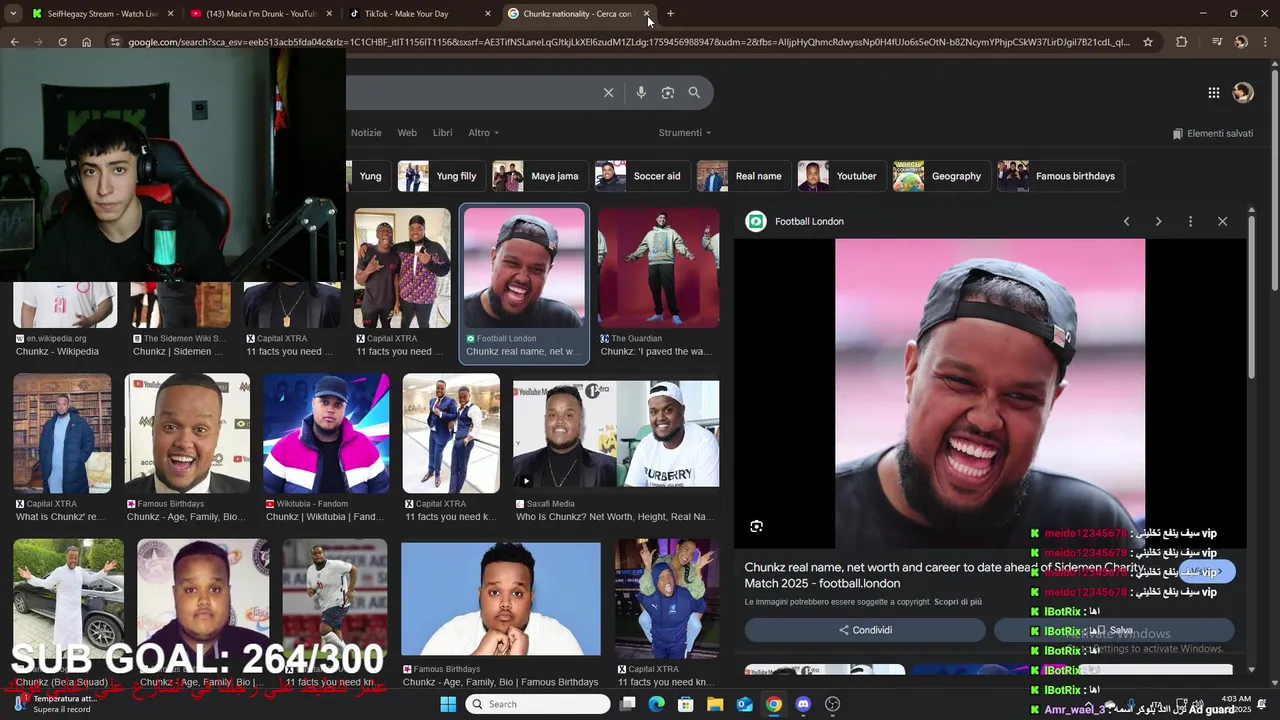The image size is (1280, 720).
Task: Go to browser home page
Action: pyautogui.click(x=86, y=42)
